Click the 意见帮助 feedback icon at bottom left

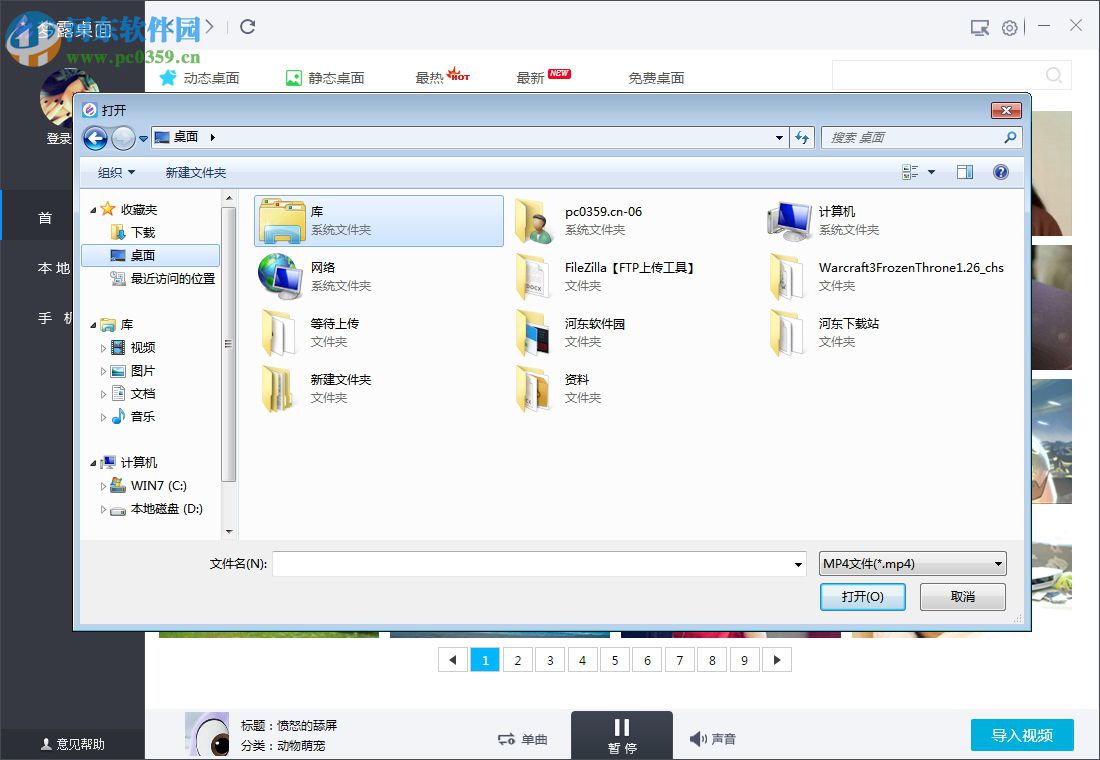tap(48, 743)
